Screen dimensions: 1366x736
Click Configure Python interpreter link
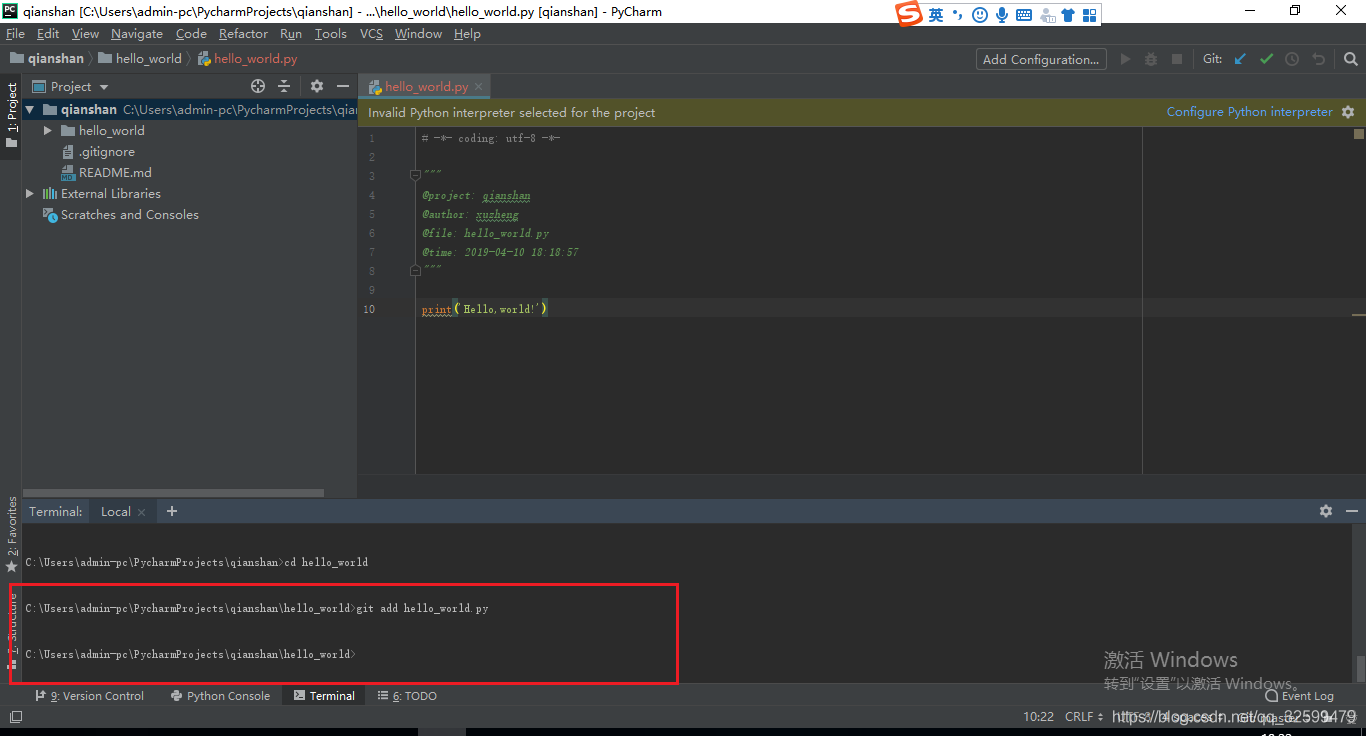coord(1249,112)
